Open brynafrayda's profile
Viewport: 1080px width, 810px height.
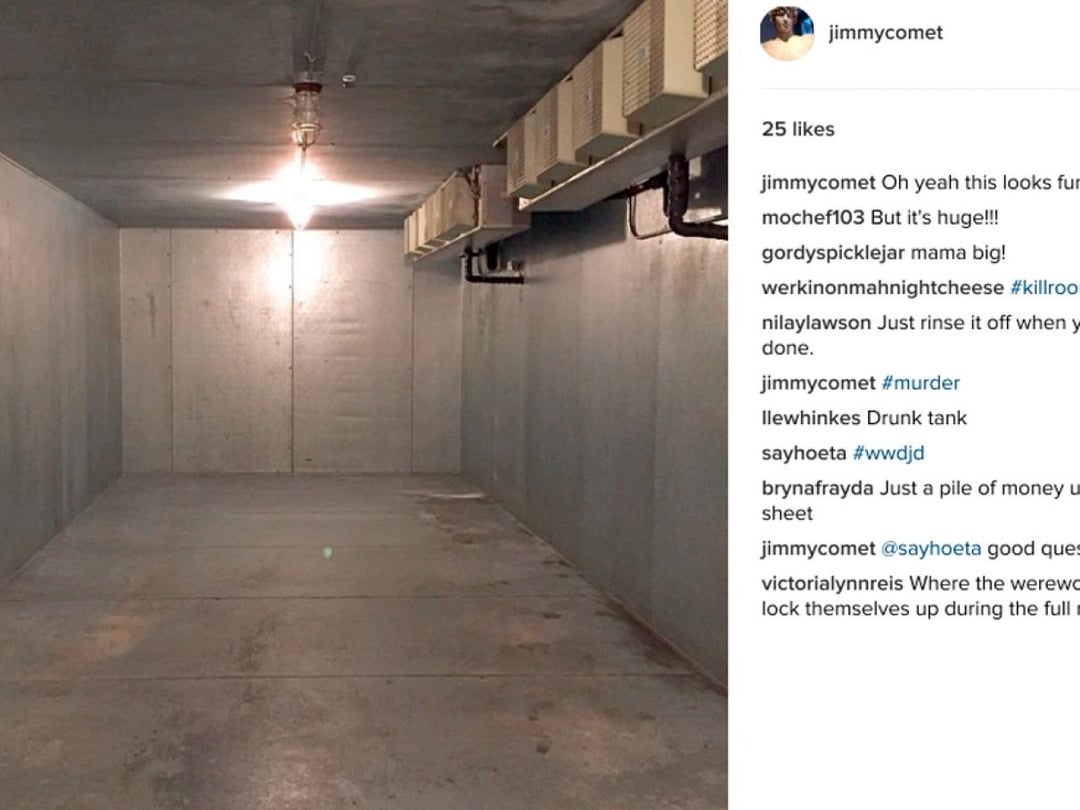tap(818, 488)
